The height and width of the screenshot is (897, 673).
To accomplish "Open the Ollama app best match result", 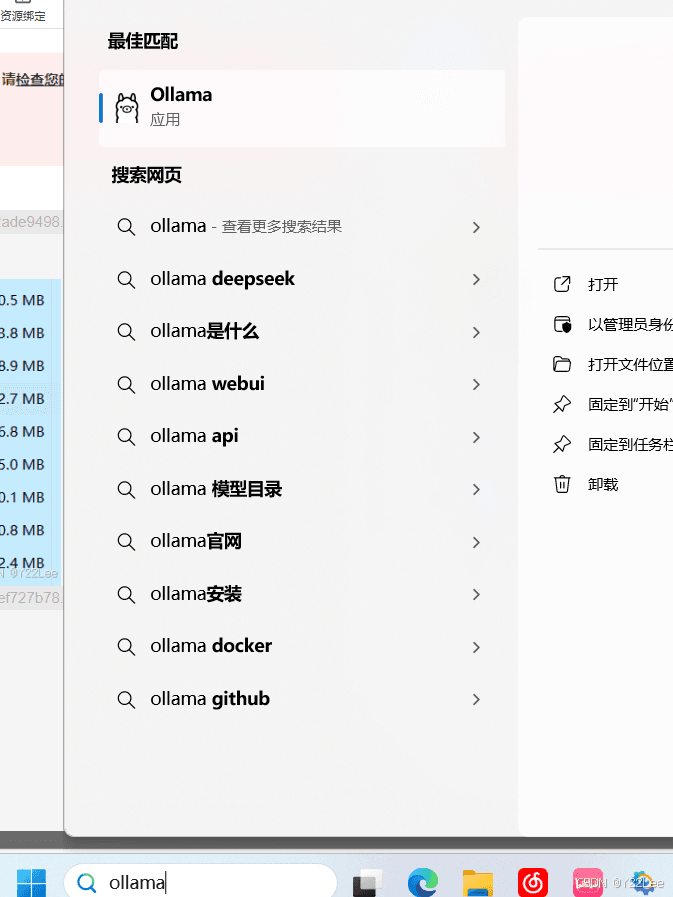I will pos(302,108).
